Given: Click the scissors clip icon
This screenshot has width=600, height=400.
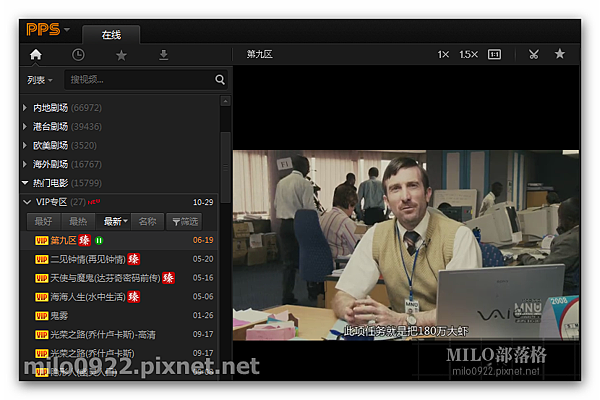Looking at the screenshot, I should 534,55.
